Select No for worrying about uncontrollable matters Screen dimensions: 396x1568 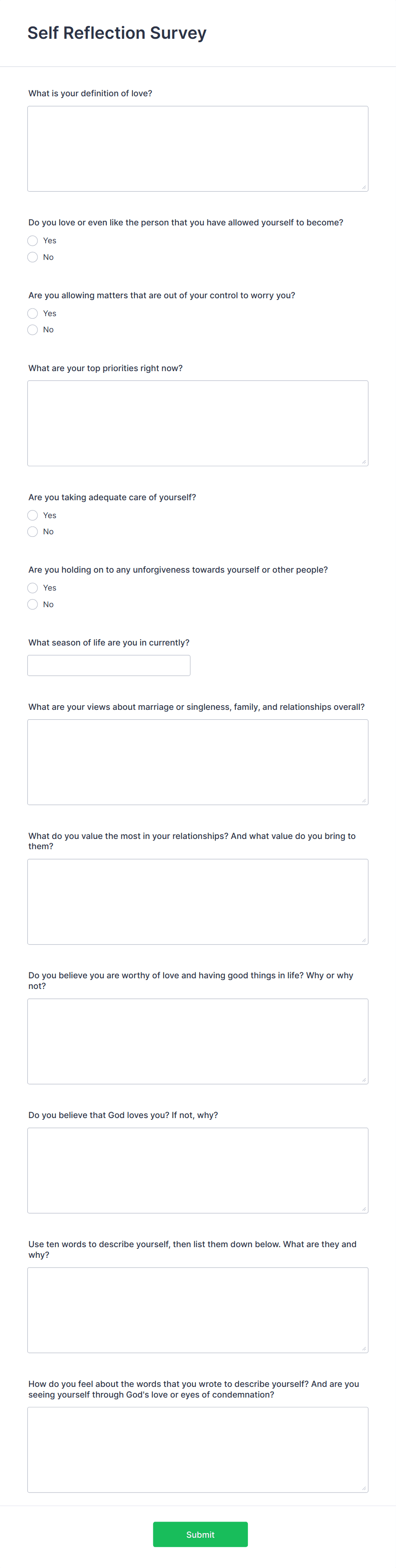click(x=33, y=329)
